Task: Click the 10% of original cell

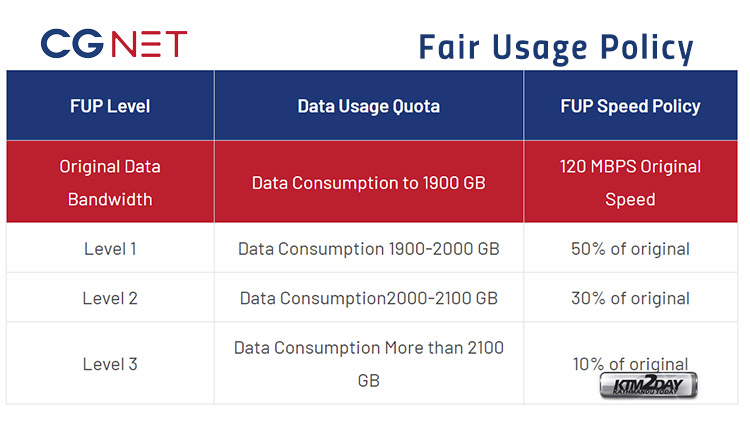Action: pos(630,364)
